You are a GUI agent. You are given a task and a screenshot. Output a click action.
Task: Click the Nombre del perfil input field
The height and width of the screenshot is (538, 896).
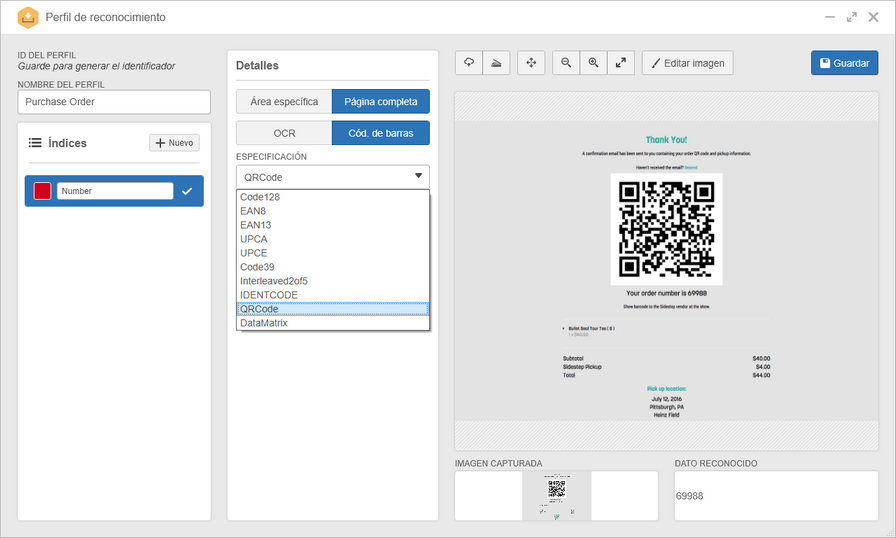pyautogui.click(x=114, y=102)
